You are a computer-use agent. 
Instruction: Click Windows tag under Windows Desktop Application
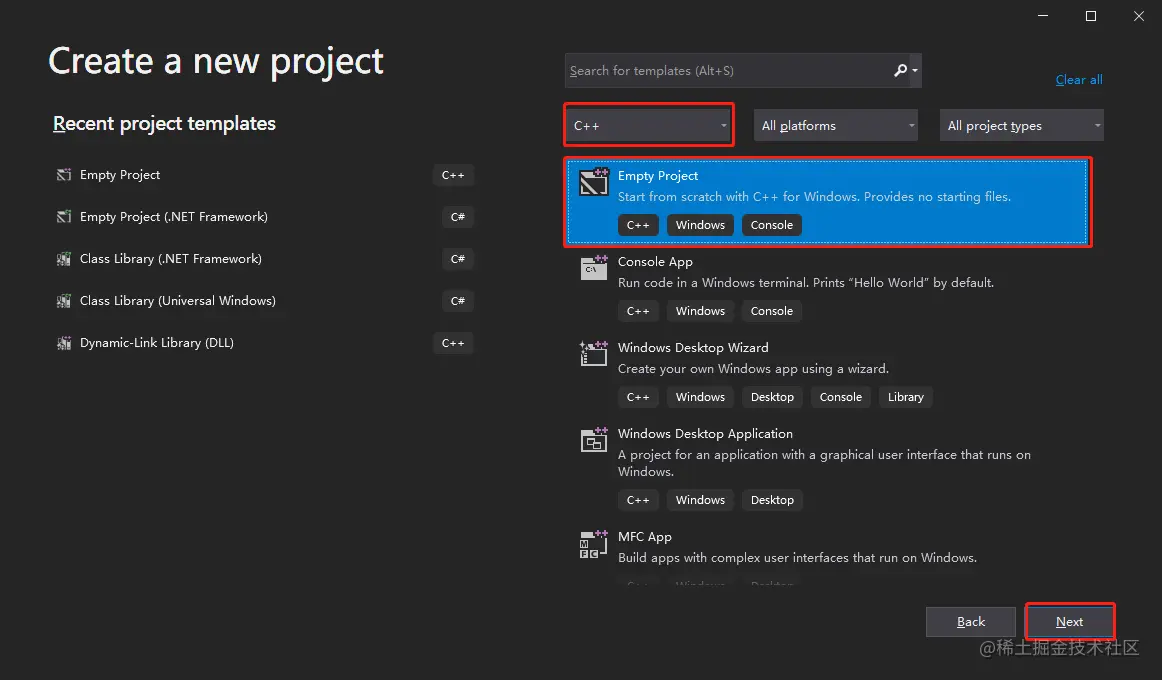coord(700,500)
